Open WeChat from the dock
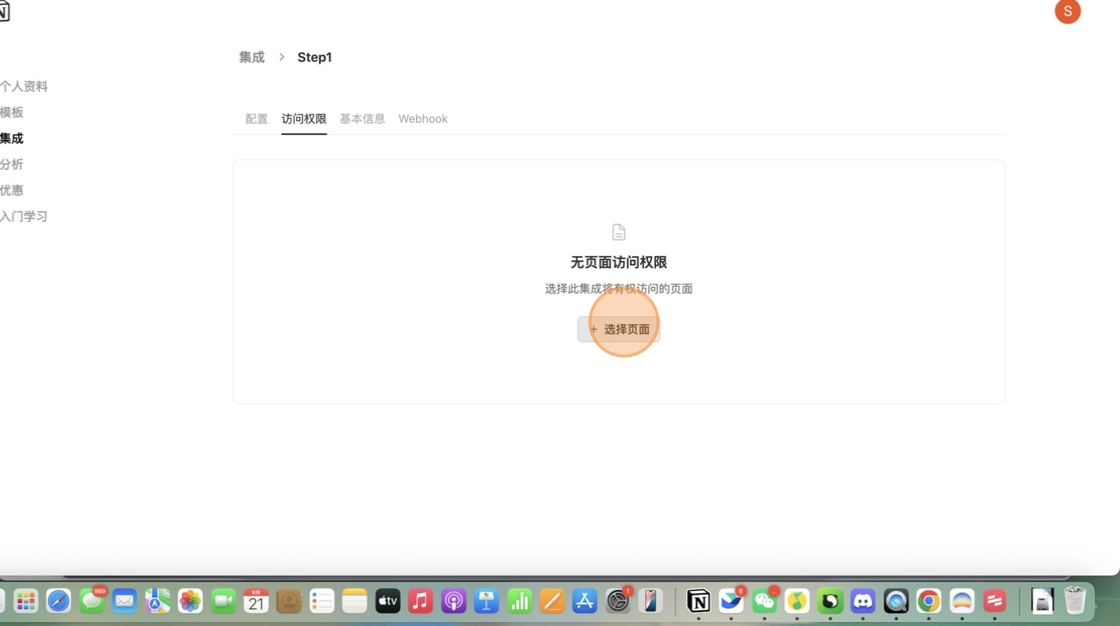The image size is (1120, 626). (764, 601)
